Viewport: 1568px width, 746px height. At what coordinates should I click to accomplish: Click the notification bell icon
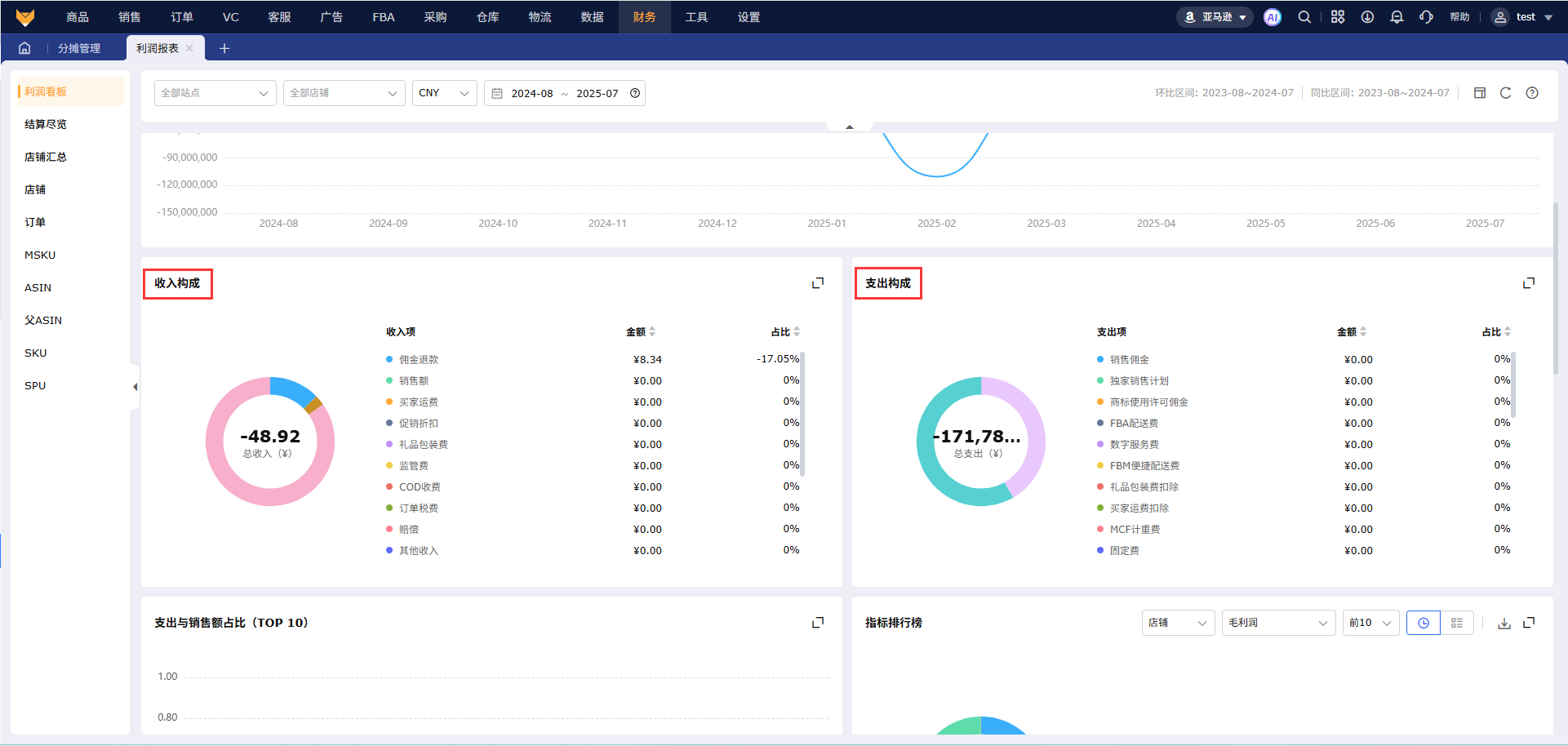[x=1397, y=17]
